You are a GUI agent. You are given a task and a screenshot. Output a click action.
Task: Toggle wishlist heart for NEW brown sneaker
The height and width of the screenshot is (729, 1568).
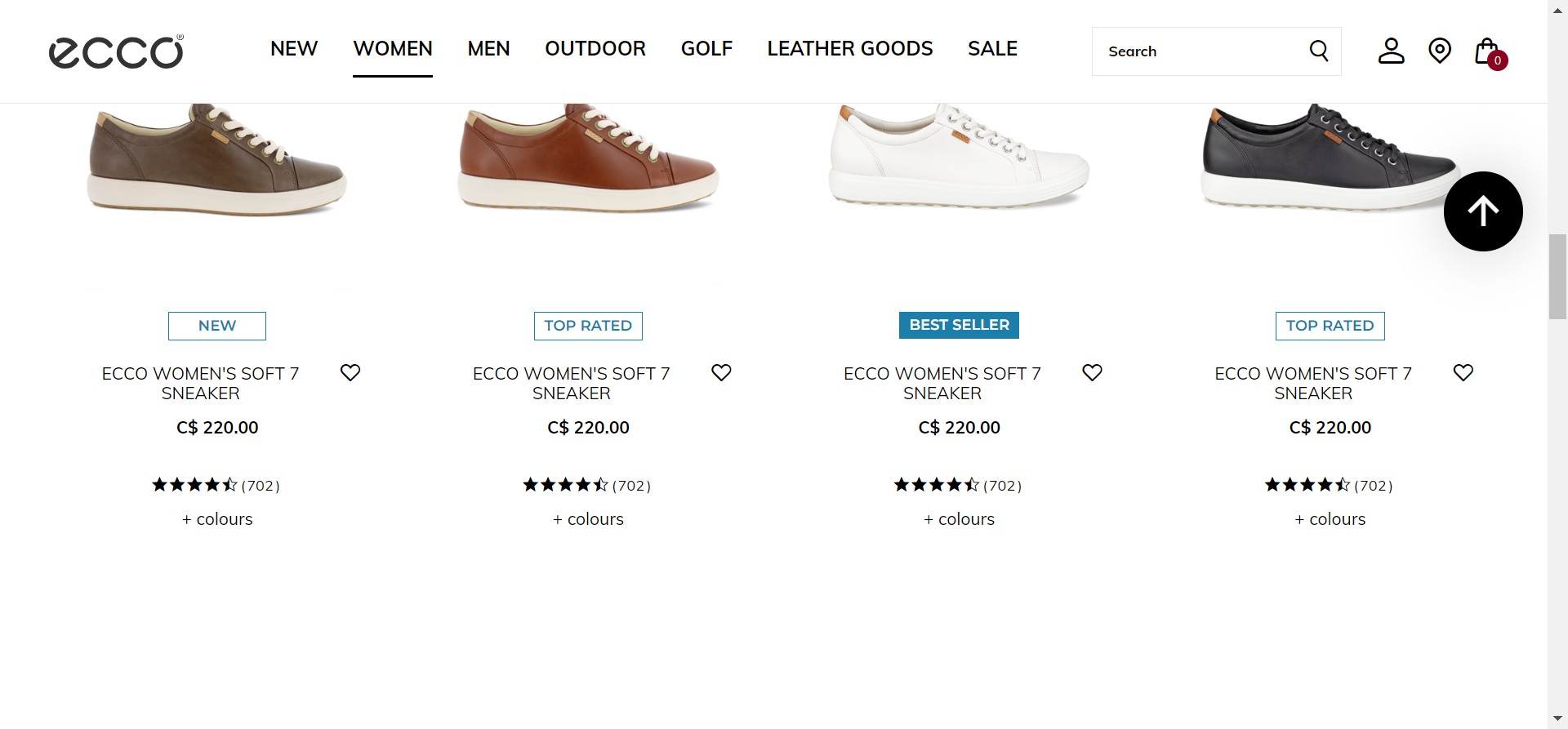[x=350, y=373]
